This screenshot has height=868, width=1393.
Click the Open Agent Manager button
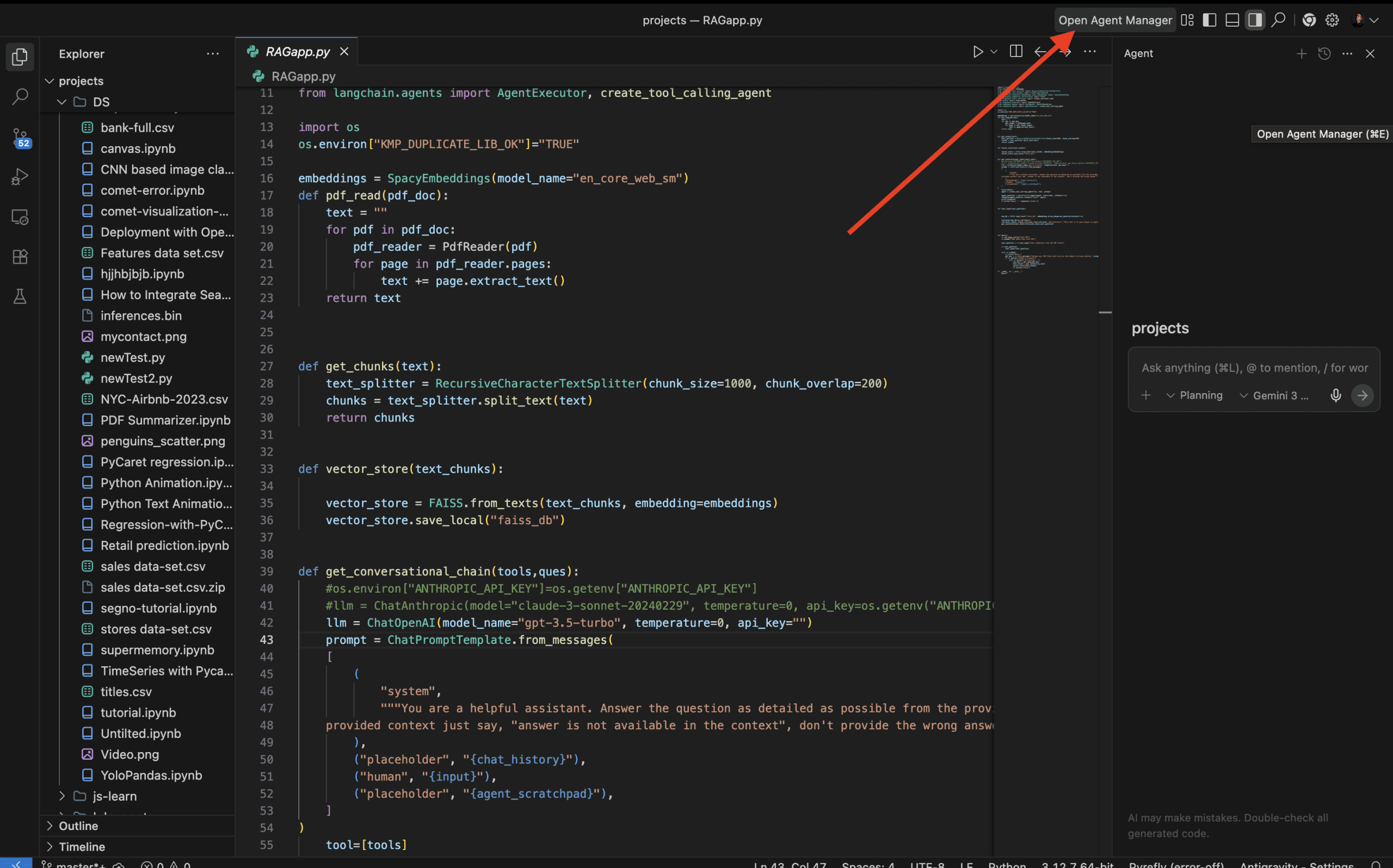[x=1114, y=20]
